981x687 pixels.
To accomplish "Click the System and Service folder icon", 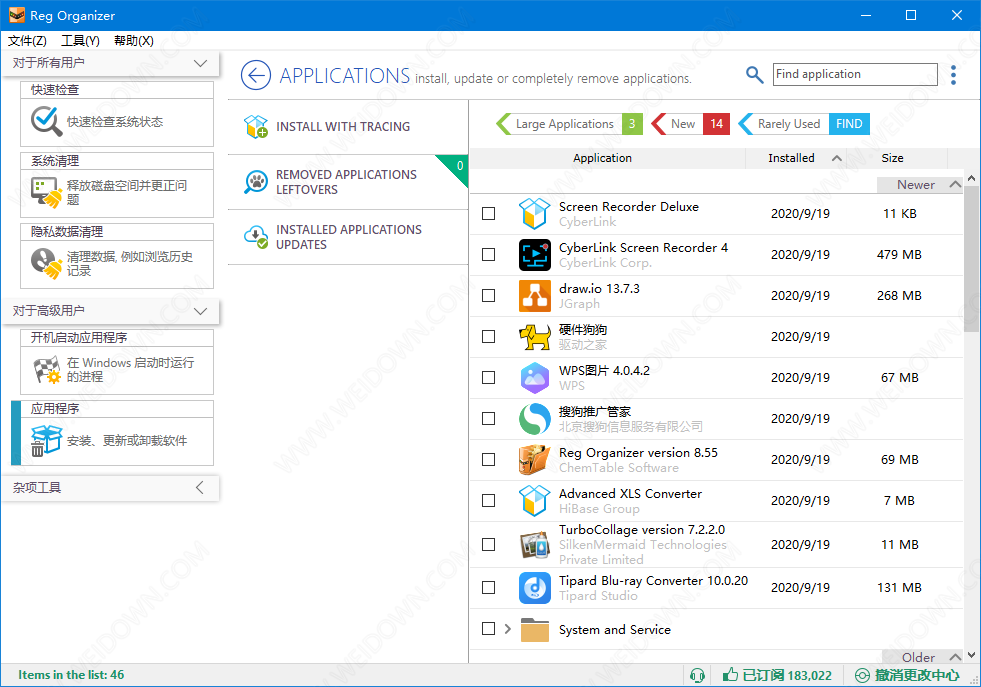I will (x=535, y=629).
